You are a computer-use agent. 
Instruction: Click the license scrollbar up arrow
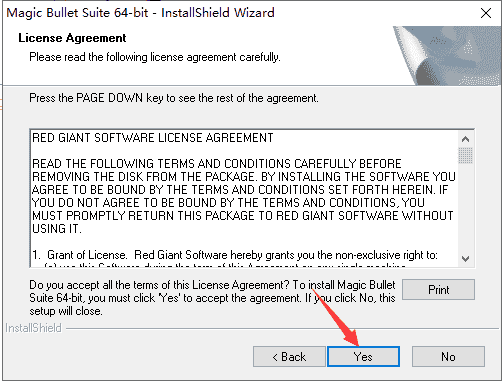tap(465, 139)
